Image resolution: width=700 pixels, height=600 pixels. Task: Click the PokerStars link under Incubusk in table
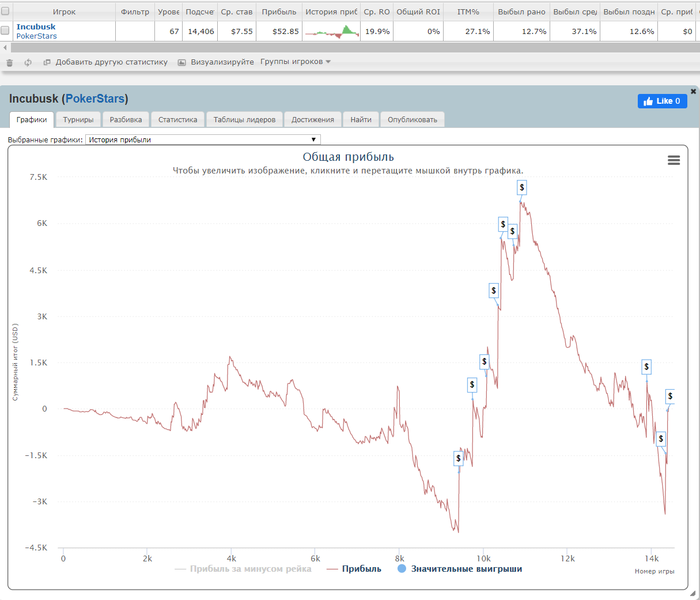pos(37,36)
